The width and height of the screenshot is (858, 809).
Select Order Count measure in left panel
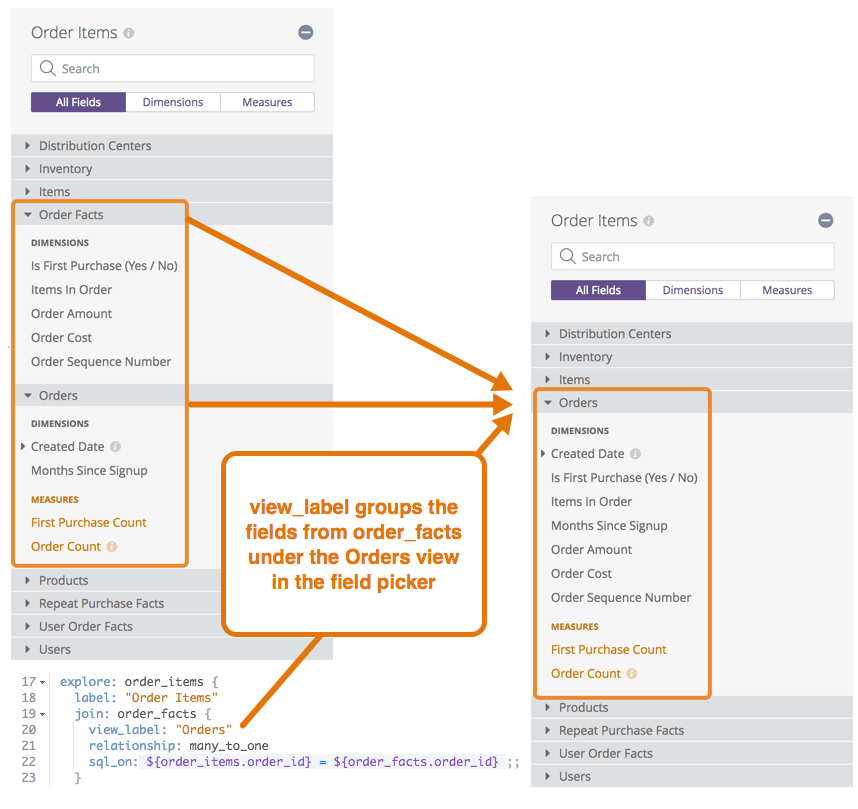tap(66, 546)
